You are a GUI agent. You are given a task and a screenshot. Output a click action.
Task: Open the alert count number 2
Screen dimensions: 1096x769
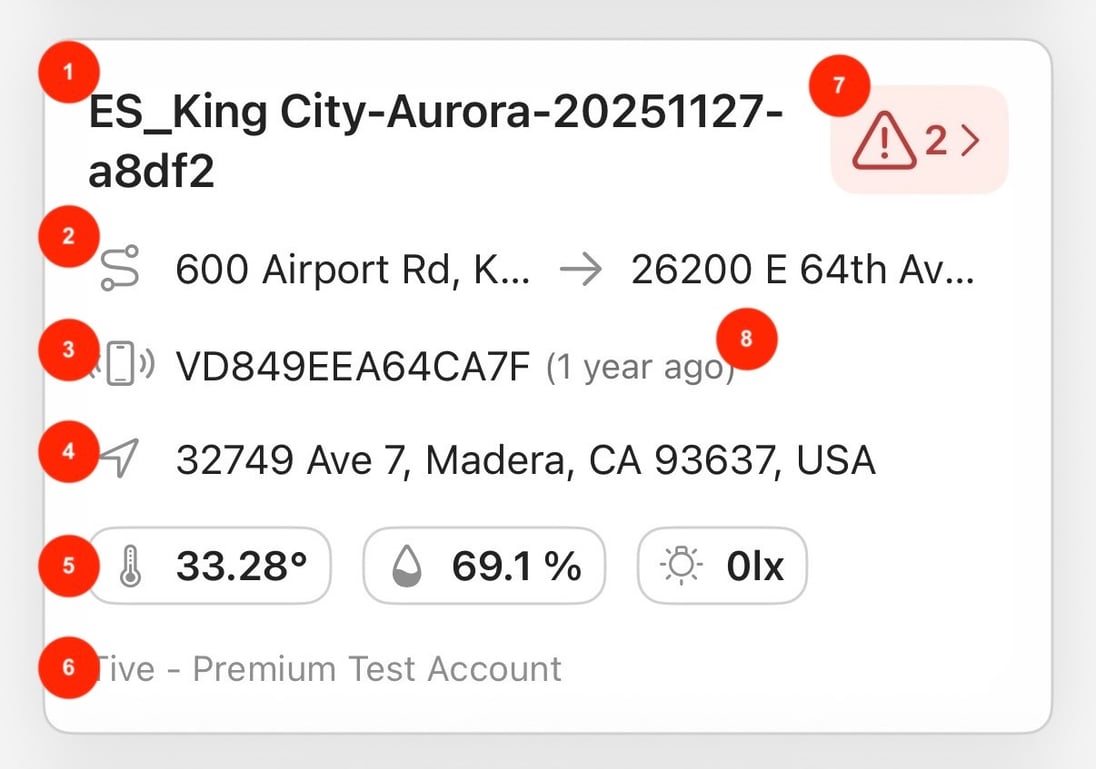coord(935,142)
